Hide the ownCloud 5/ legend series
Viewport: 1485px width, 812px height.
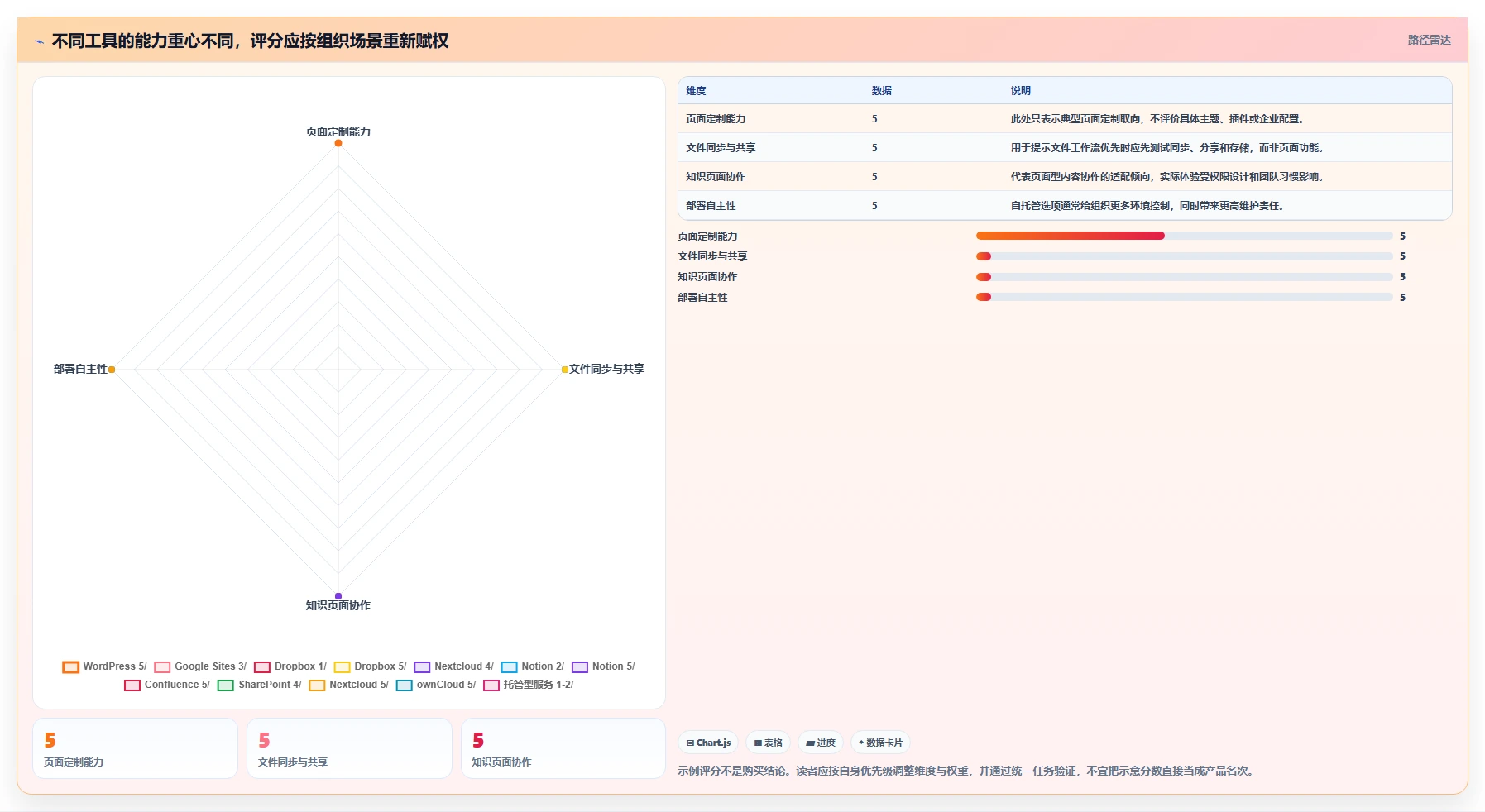pyautogui.click(x=436, y=685)
